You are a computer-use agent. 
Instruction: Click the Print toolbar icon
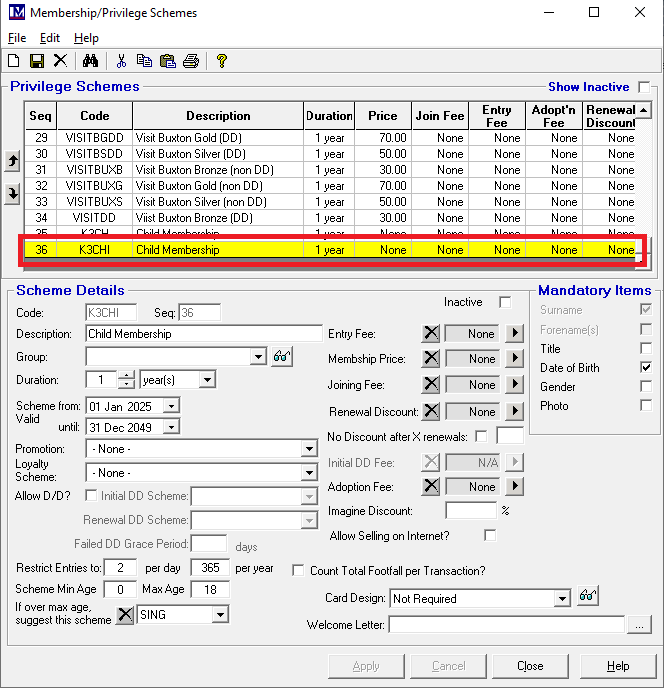pyautogui.click(x=191, y=61)
